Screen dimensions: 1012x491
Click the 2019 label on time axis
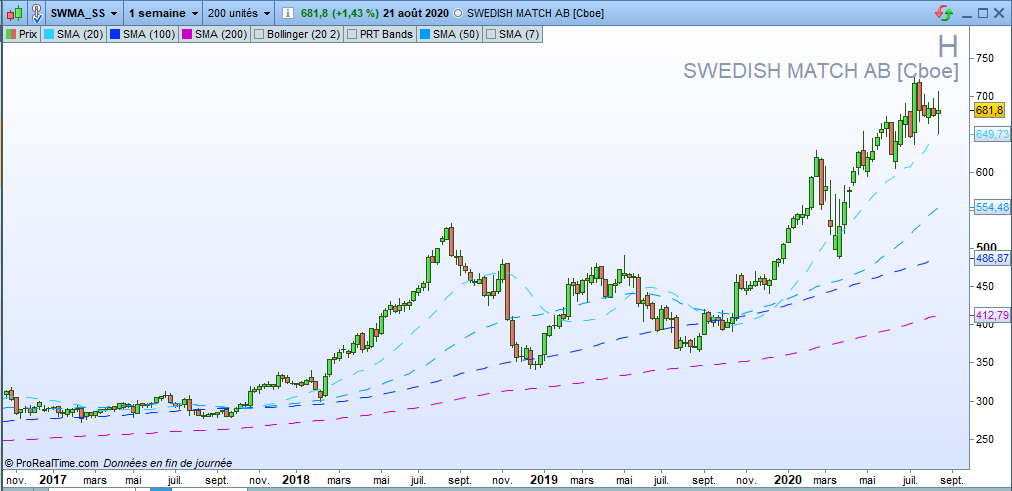coord(543,481)
